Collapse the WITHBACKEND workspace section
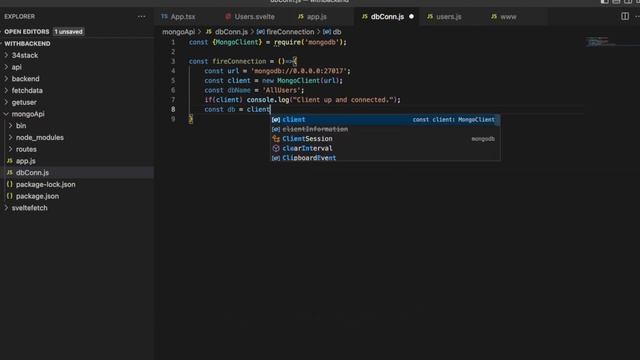This screenshot has height=360, width=640. 27,44
